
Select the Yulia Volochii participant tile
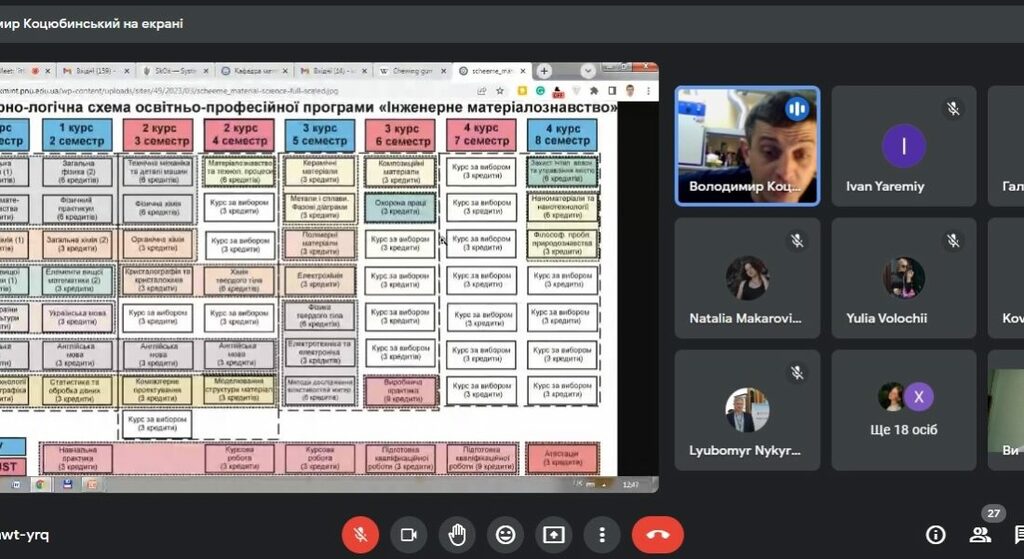904,278
